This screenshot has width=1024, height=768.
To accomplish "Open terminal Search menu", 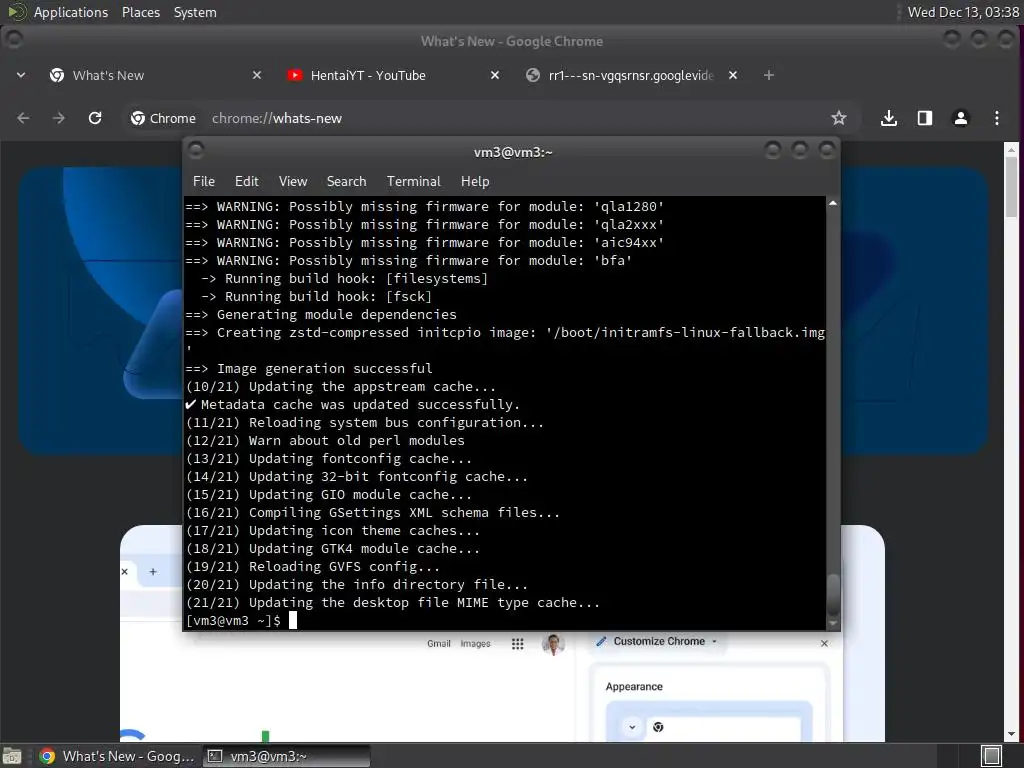I will pos(346,182).
